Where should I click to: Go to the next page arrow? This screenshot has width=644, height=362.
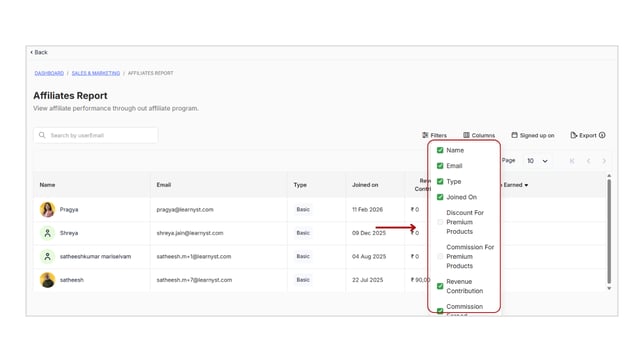(604, 161)
